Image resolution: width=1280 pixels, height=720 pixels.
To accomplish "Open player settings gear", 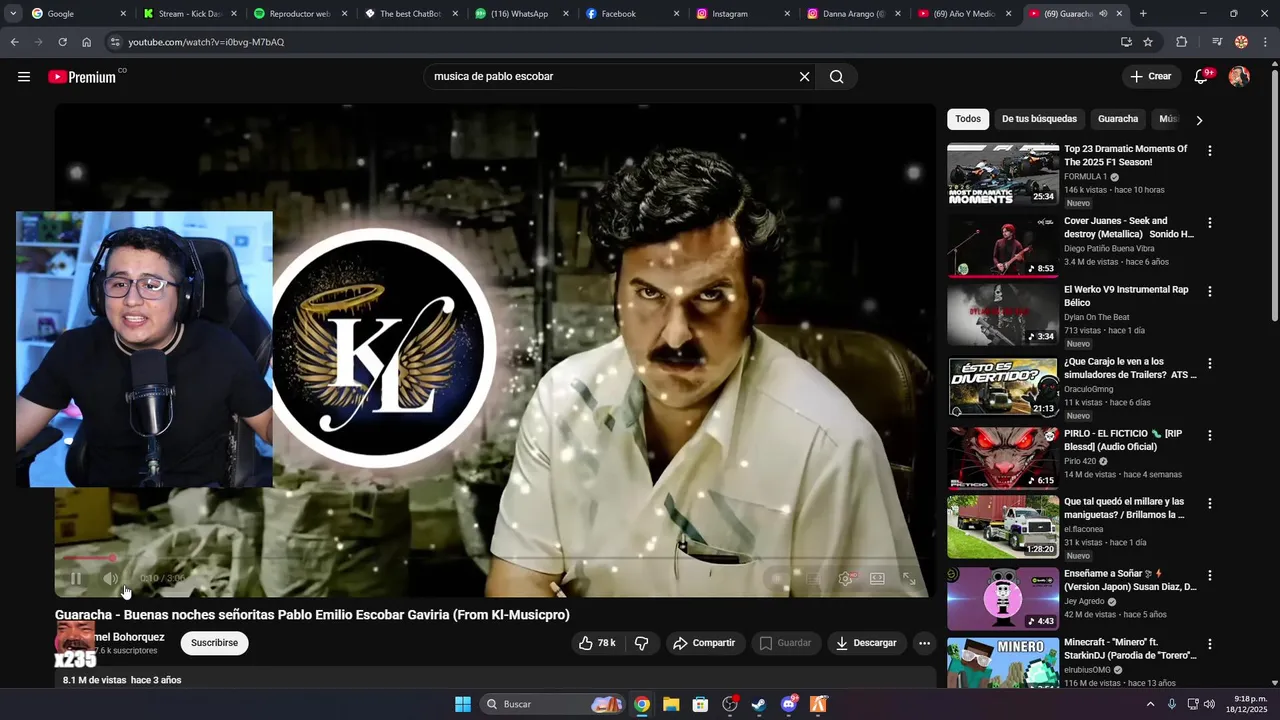I will pyautogui.click(x=846, y=578).
